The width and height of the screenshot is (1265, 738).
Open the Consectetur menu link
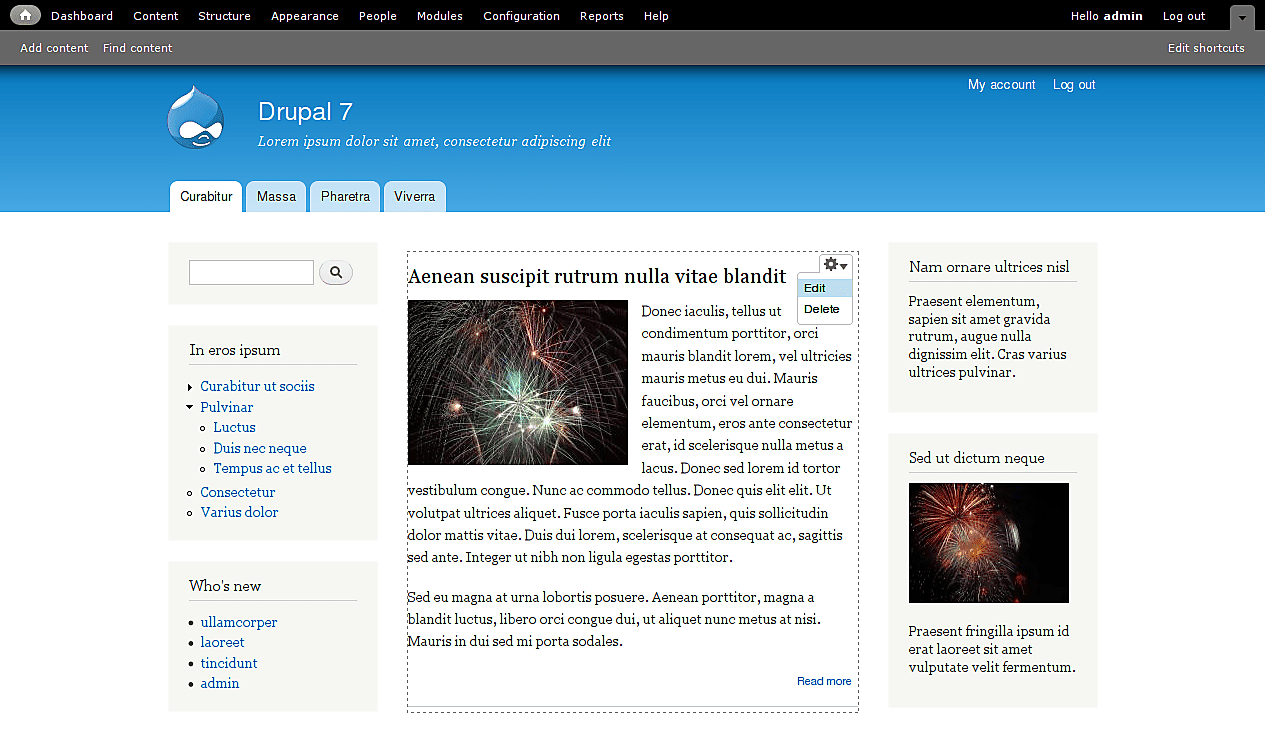(238, 492)
